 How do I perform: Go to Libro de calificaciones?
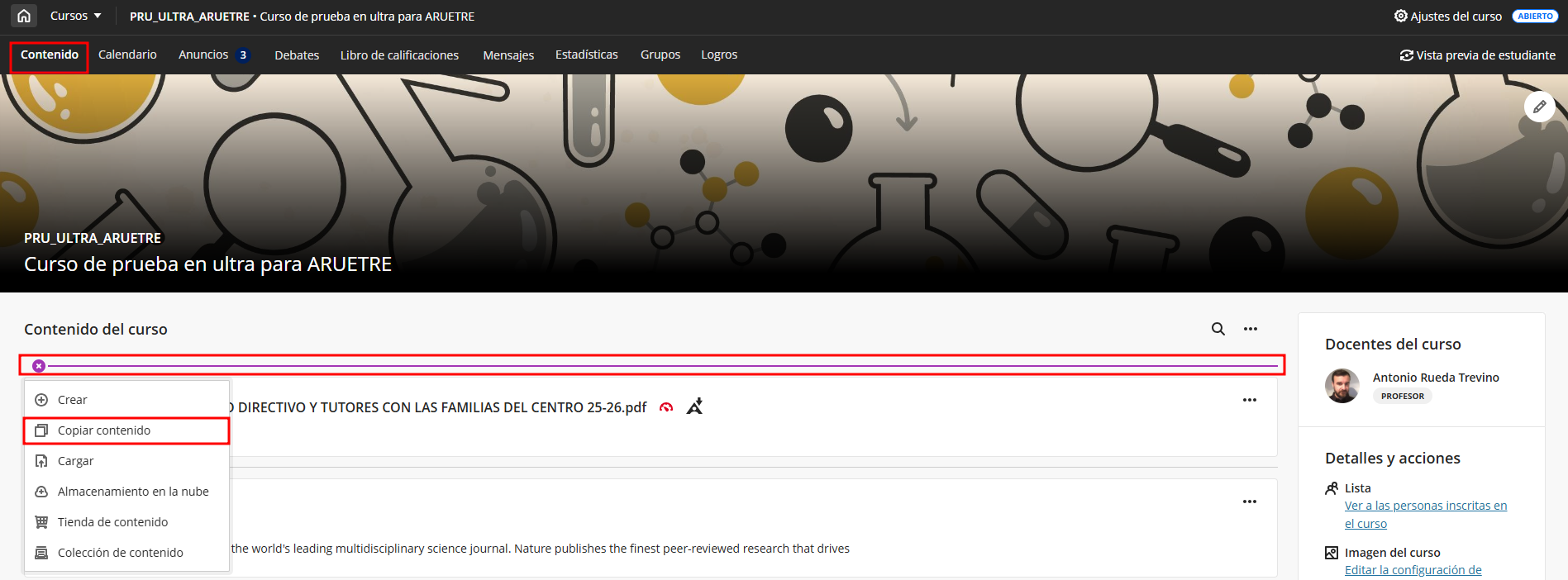[x=399, y=55]
